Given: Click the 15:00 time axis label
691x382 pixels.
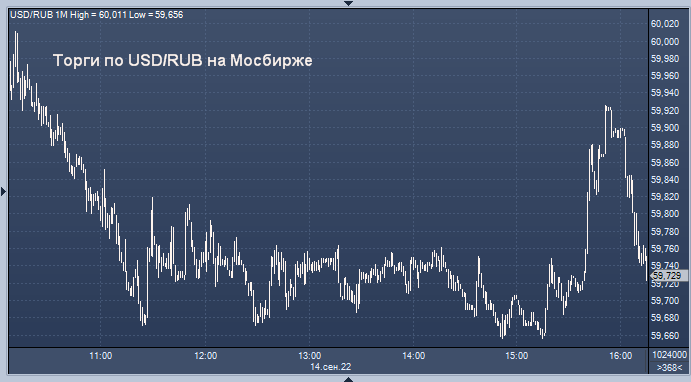Looking at the screenshot, I should click(x=516, y=356).
